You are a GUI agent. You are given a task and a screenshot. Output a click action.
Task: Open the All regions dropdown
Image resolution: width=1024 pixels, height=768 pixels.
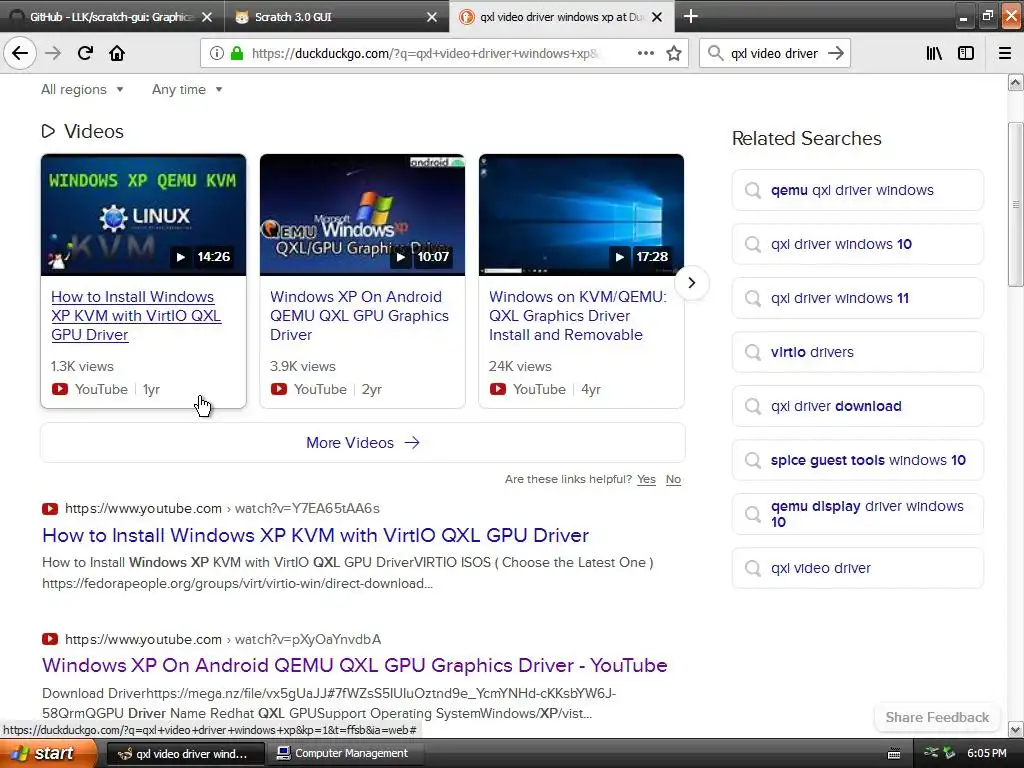click(82, 89)
